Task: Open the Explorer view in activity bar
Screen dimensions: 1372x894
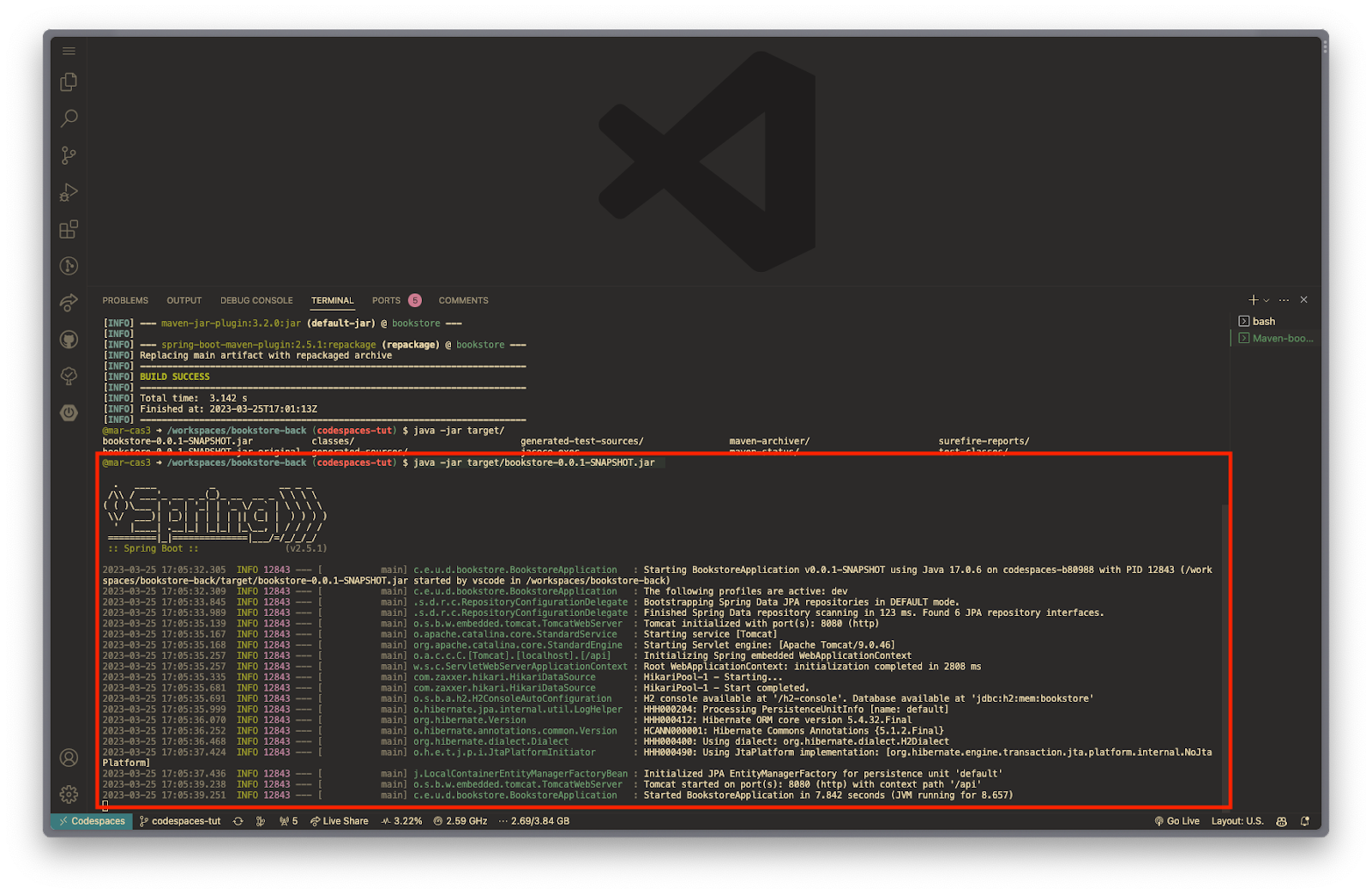Action: [69, 82]
